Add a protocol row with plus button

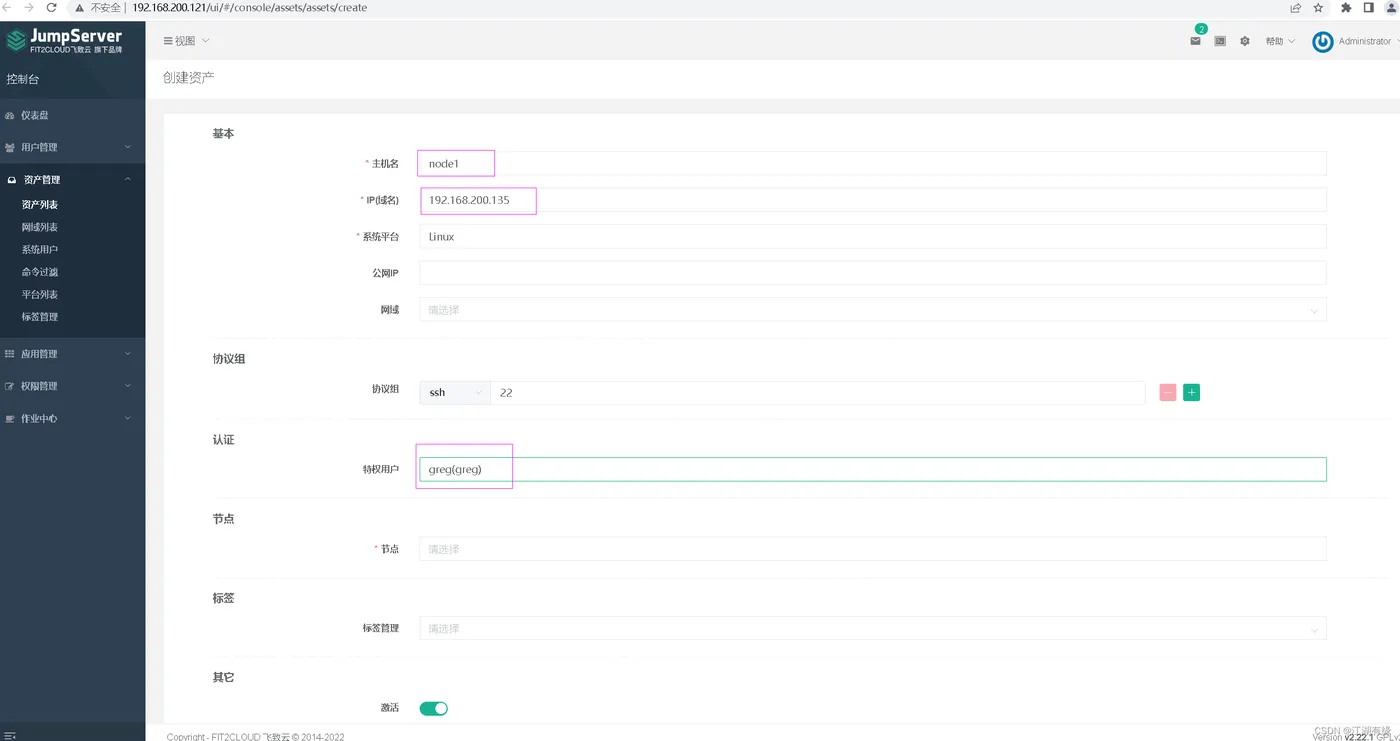coord(1191,392)
